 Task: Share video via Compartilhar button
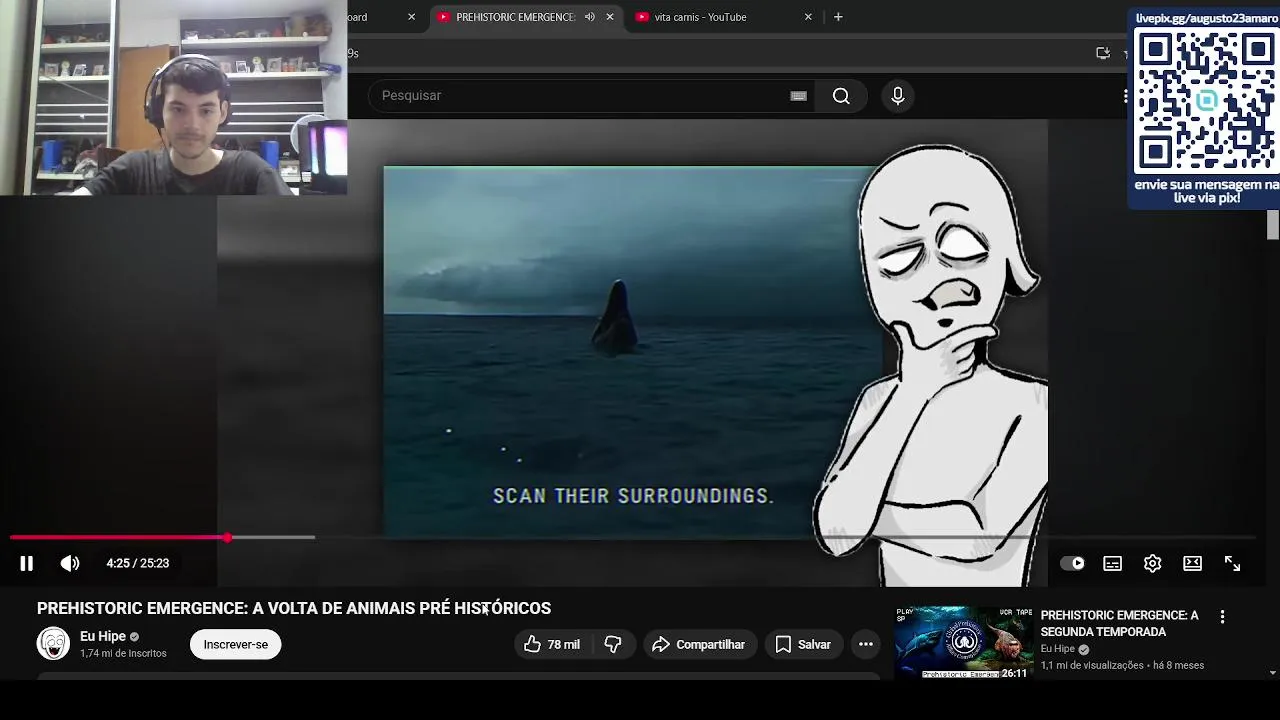[699, 645]
